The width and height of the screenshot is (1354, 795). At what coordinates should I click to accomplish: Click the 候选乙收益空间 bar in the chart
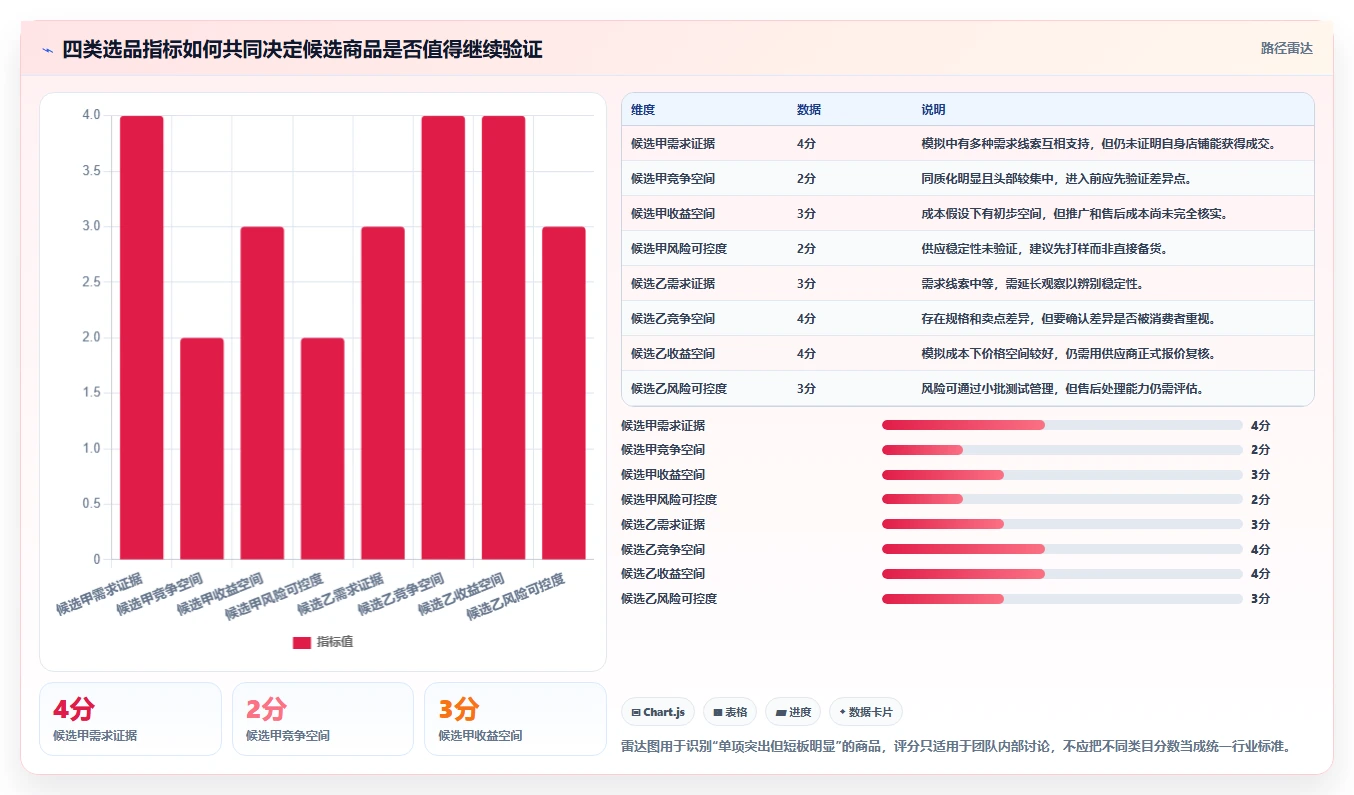coord(503,338)
